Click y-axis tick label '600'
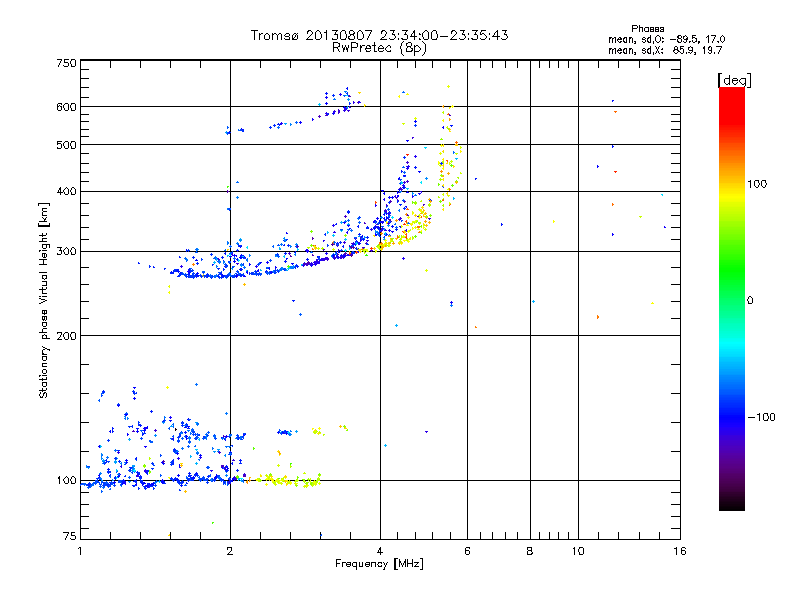This screenshot has width=800, height=600. point(66,107)
